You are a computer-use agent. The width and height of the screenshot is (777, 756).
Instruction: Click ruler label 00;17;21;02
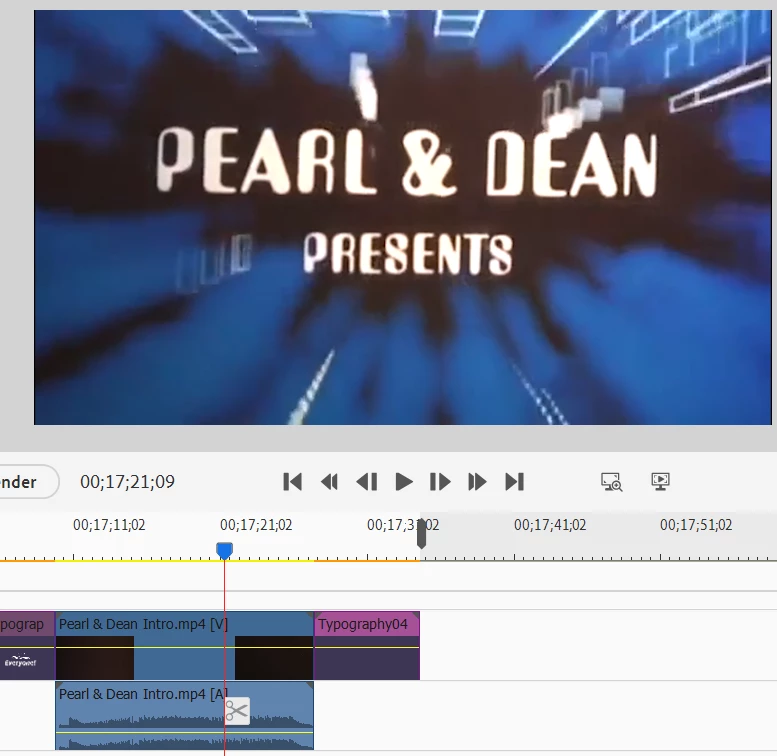[256, 525]
